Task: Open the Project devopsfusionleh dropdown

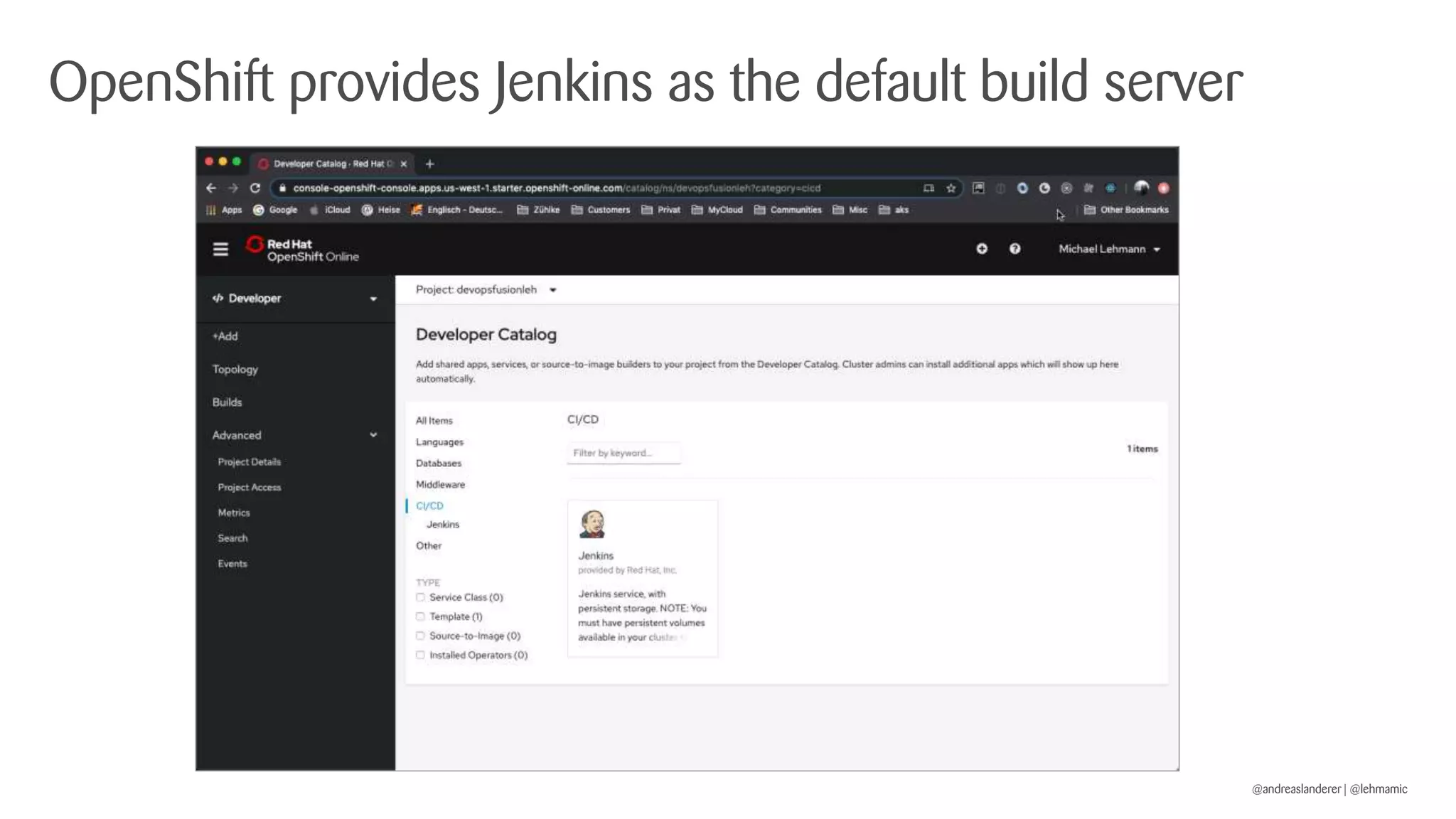Action: [486, 290]
